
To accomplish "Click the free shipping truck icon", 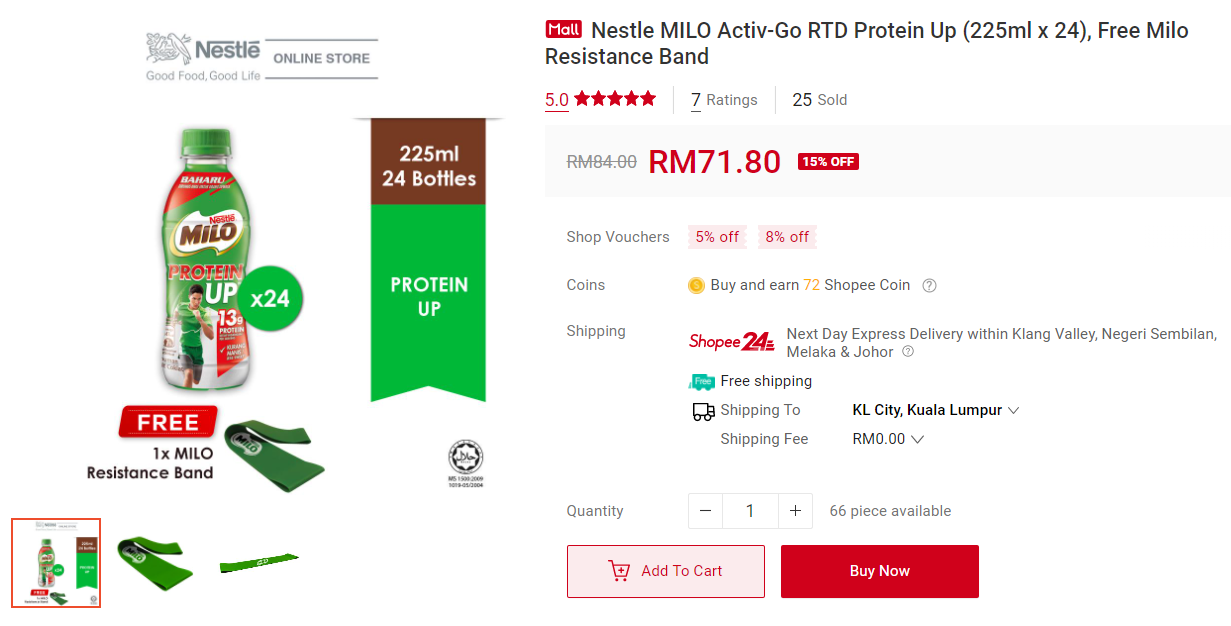I will click(x=702, y=381).
